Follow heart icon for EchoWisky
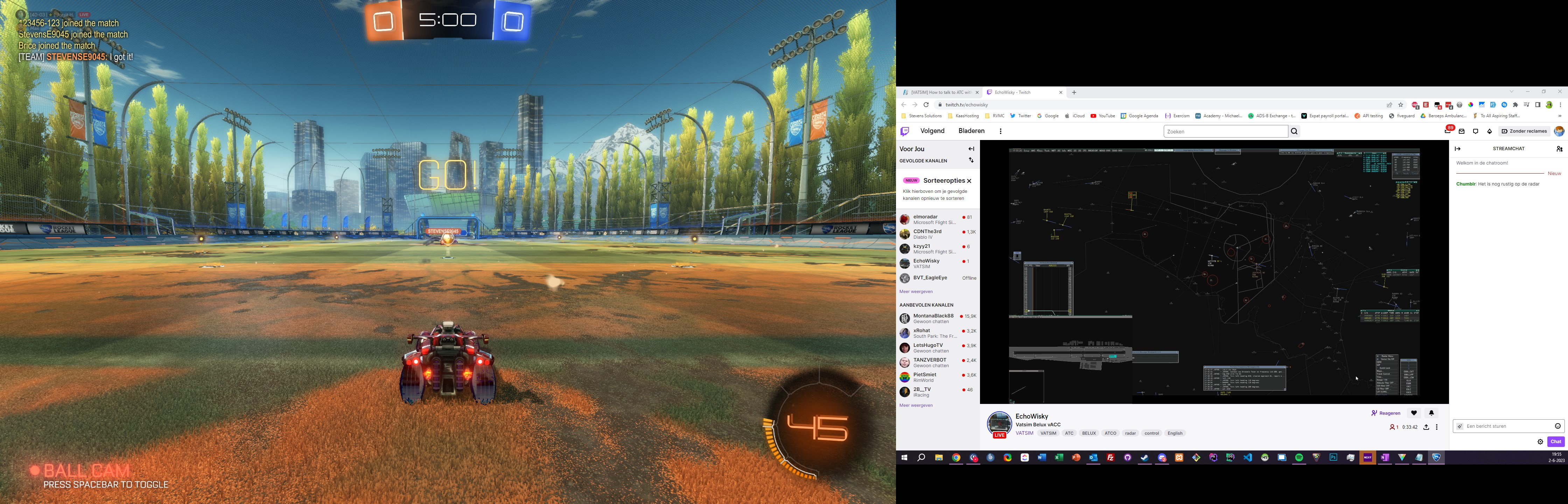This screenshot has height=504, width=1568. pyautogui.click(x=1414, y=413)
